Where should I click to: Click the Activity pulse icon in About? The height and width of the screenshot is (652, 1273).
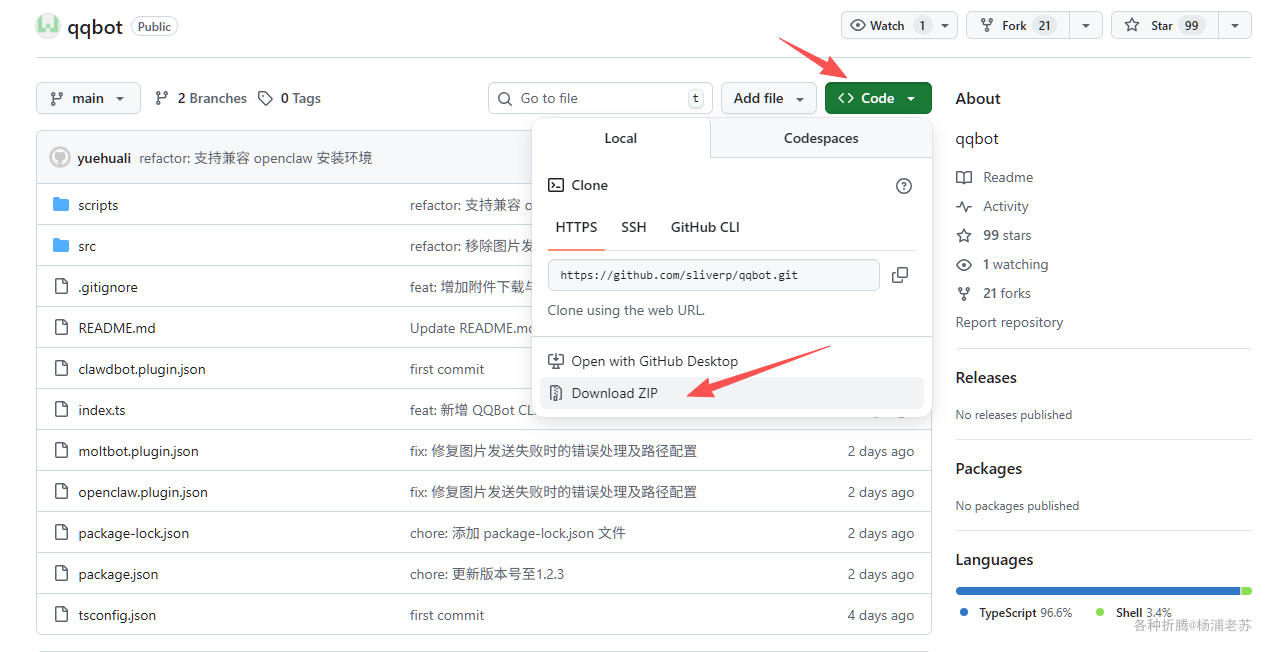964,206
